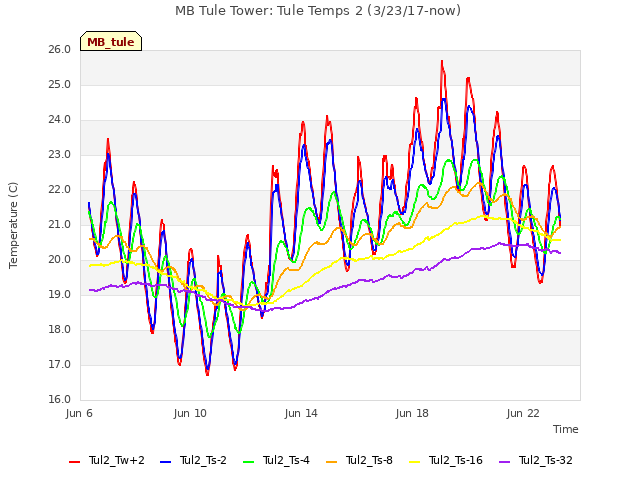The width and height of the screenshot is (640, 480).
Task: Select the Tul2_Ts-8 legend label
Action: [x=369, y=460]
